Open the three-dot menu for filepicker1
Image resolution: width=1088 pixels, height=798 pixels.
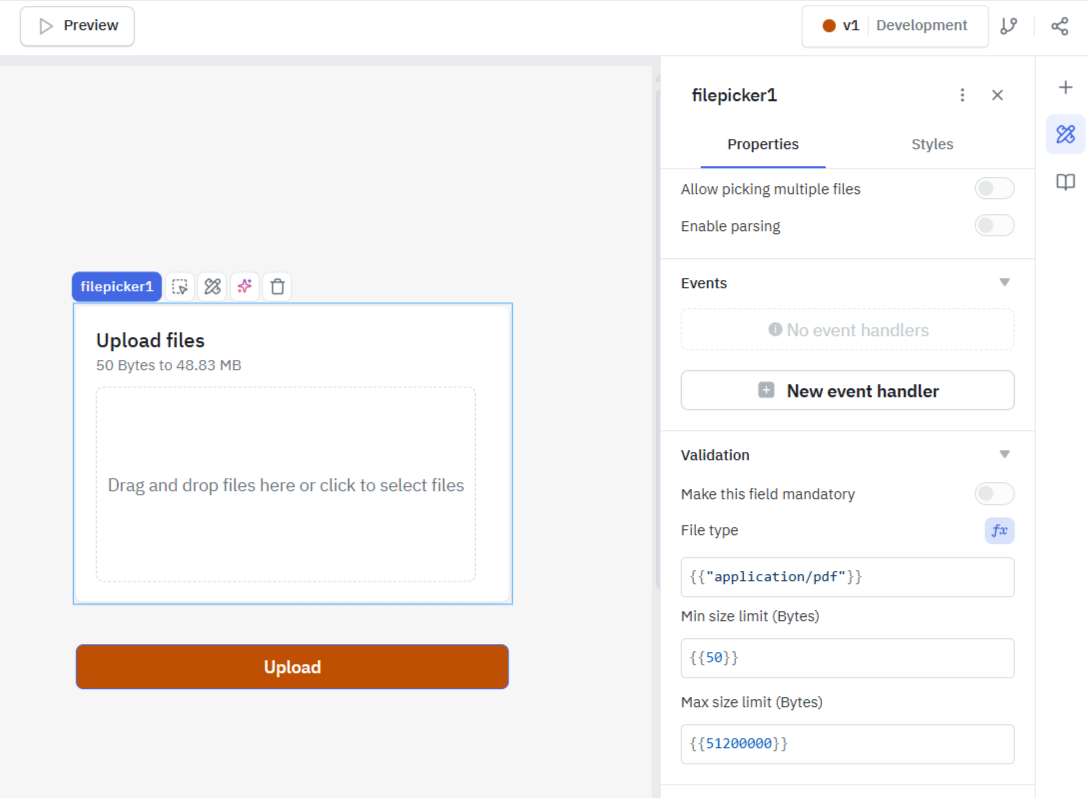[962, 95]
